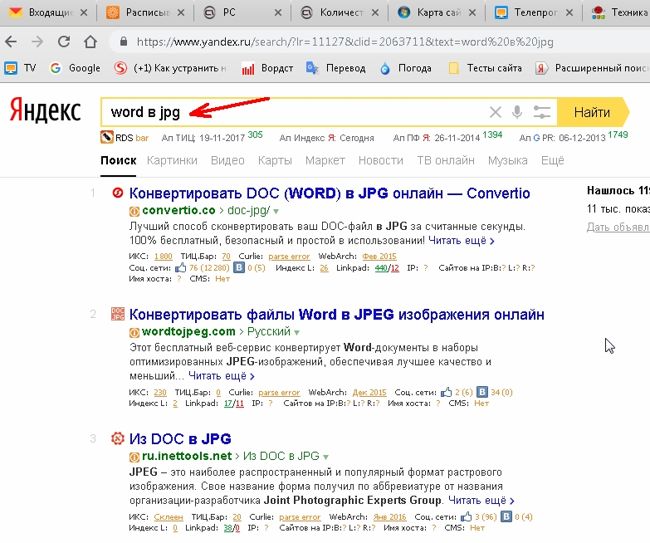Open the Ещё more services menu
The width and height of the screenshot is (650, 543).
pos(552,160)
